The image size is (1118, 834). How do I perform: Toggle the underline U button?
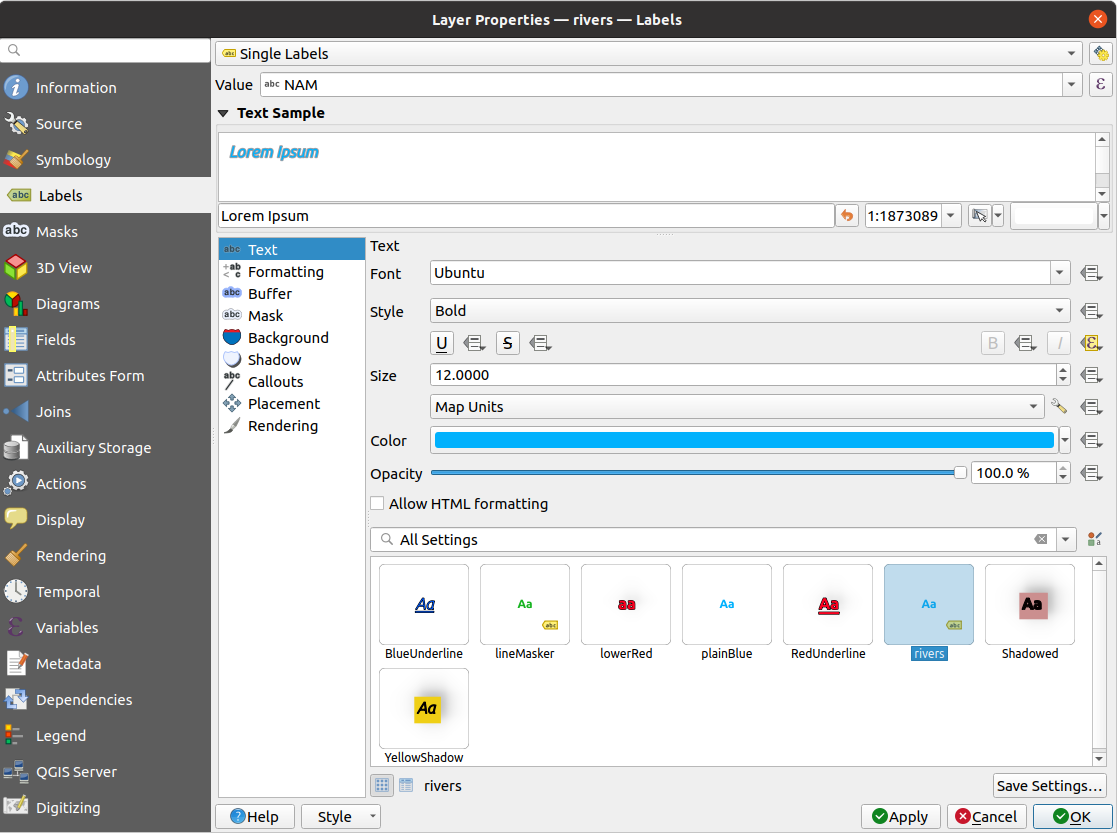click(442, 344)
